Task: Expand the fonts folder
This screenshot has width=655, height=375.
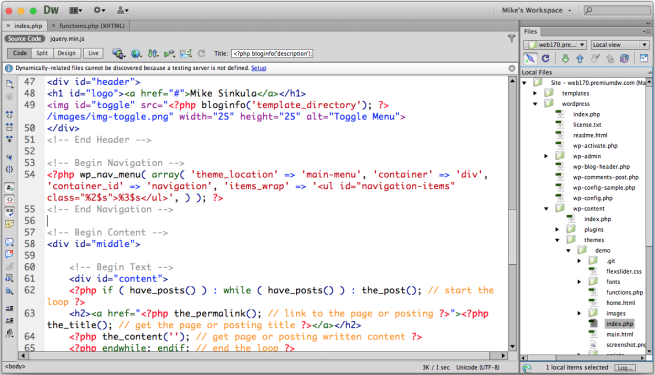Action: point(579,282)
